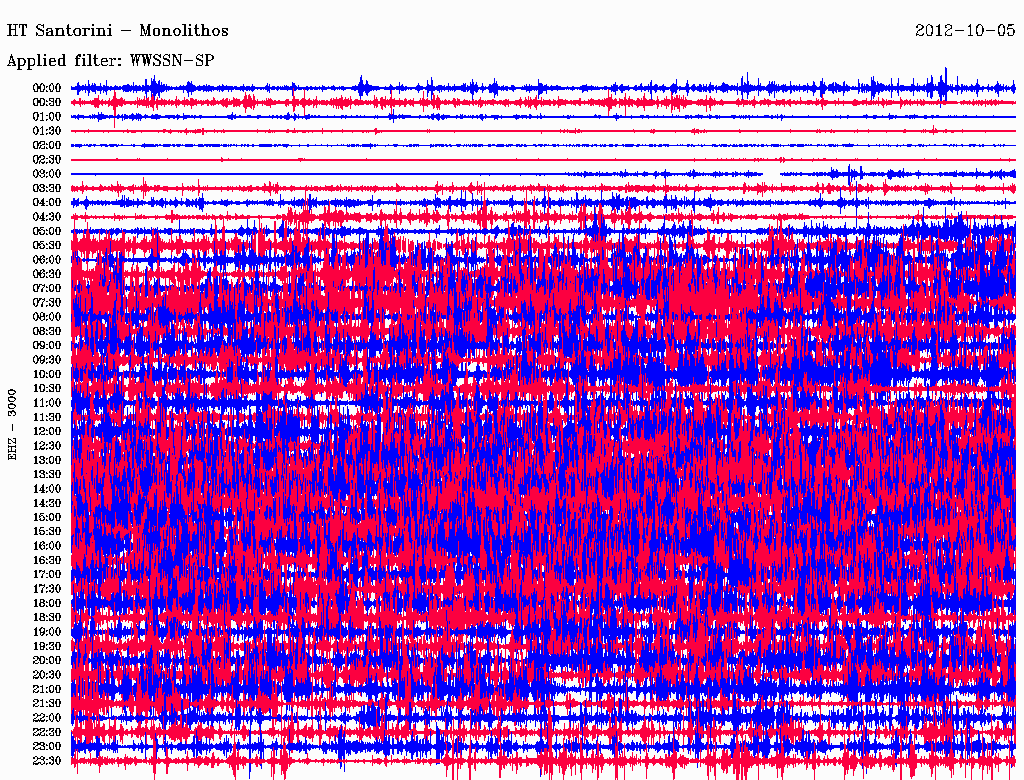
Task: Click the 23:00 time label
Action: [x=47, y=747]
